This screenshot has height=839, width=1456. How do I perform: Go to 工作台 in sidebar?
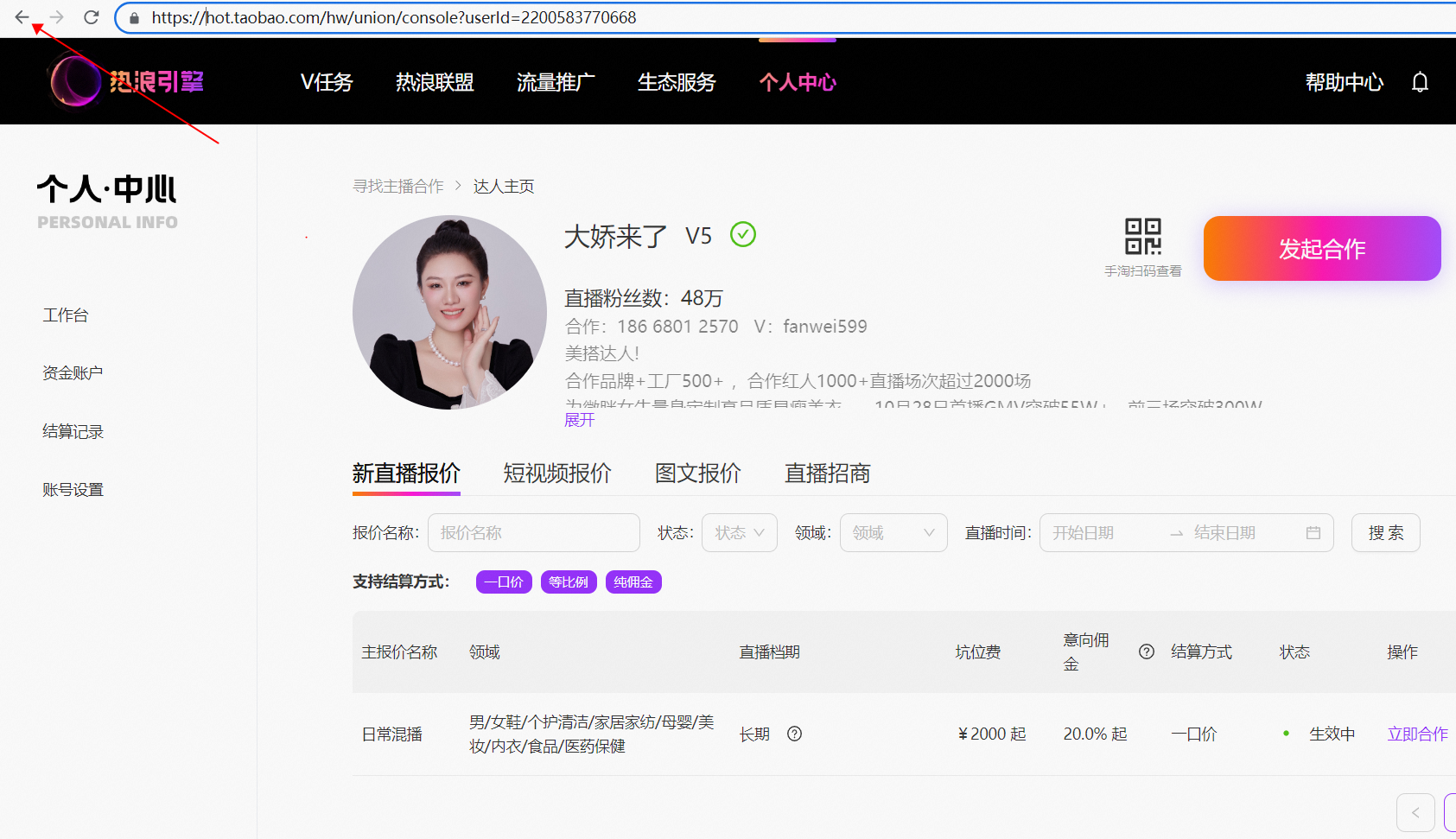pos(66,315)
